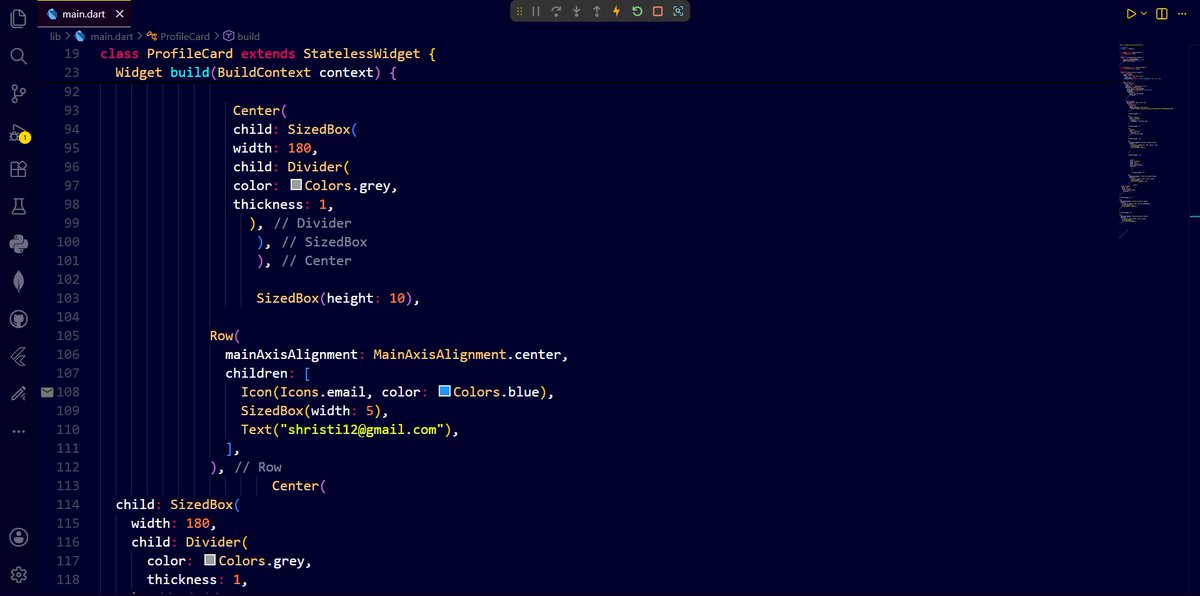This screenshot has width=1200, height=596.
Task: Click the // Divider comment on line 99
Action: [311, 223]
